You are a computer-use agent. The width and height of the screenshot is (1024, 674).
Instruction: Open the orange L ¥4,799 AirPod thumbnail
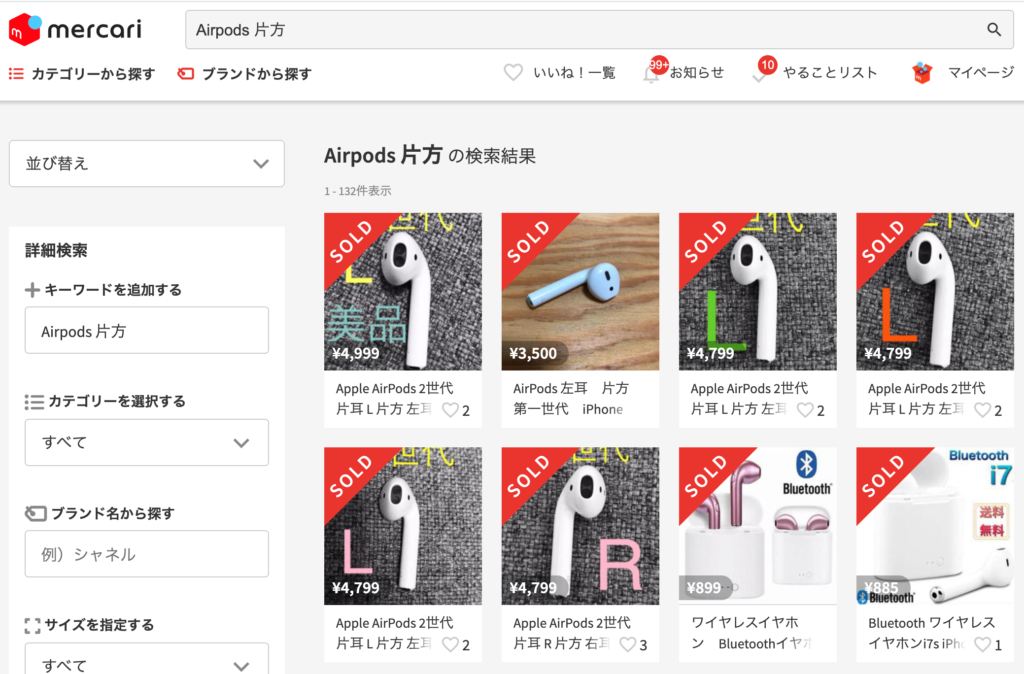tap(935, 292)
